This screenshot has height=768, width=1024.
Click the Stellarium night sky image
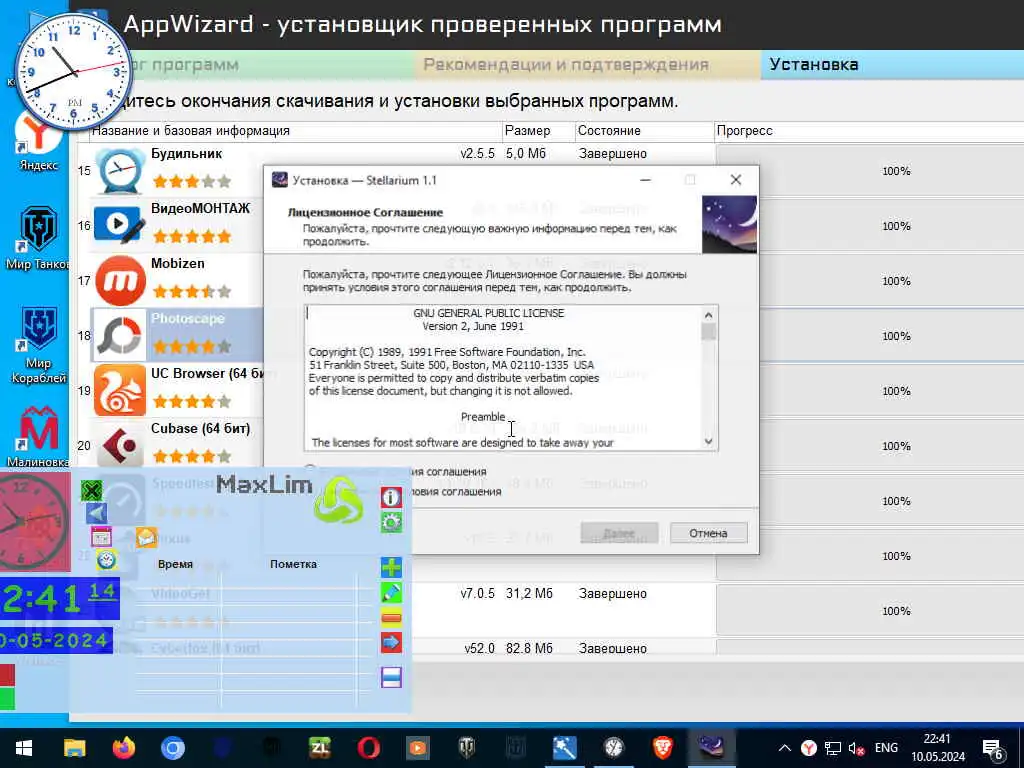click(x=729, y=224)
